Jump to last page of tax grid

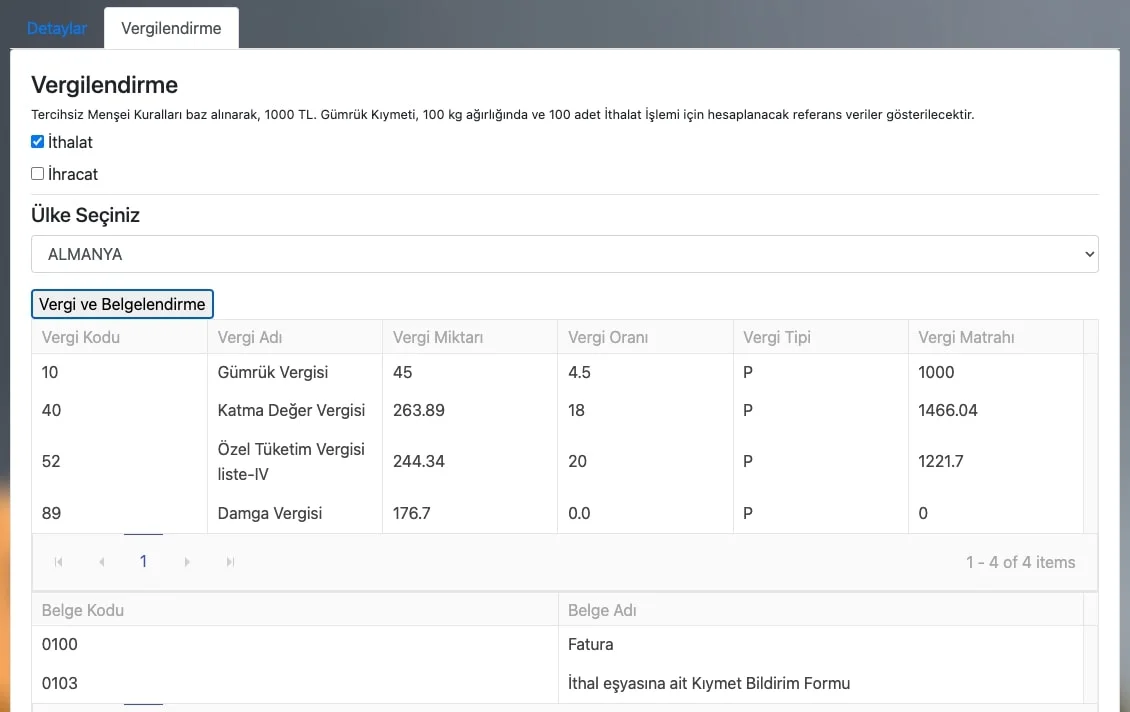click(230, 562)
